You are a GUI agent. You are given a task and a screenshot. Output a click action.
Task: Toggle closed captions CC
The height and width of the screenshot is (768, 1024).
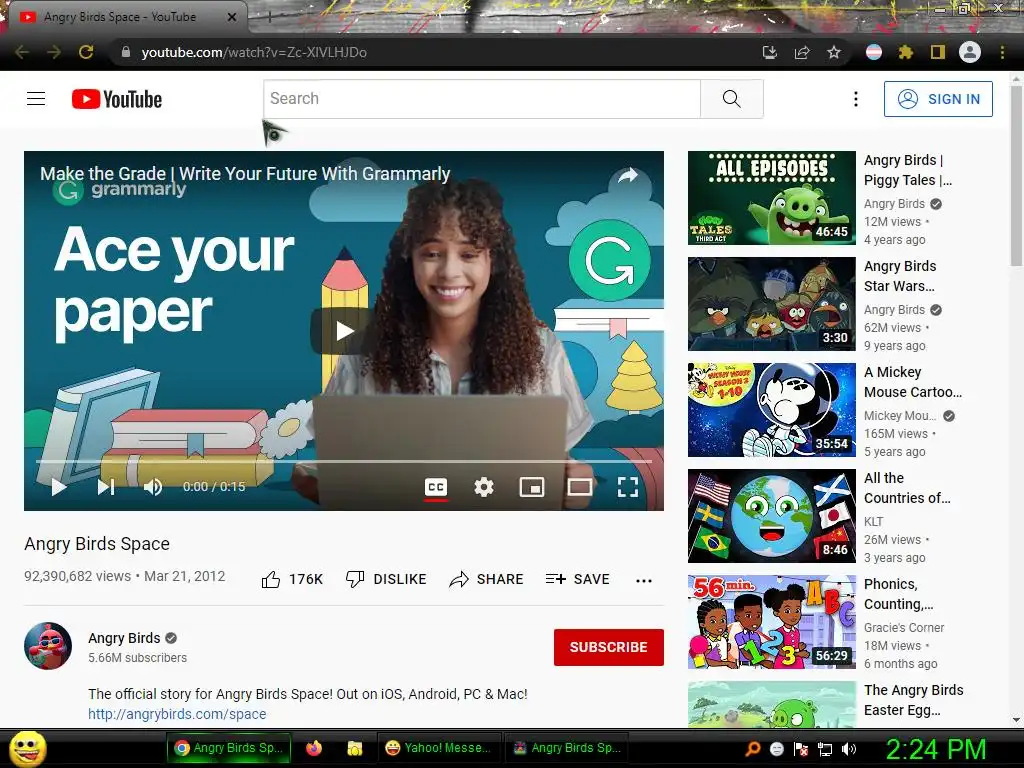436,487
